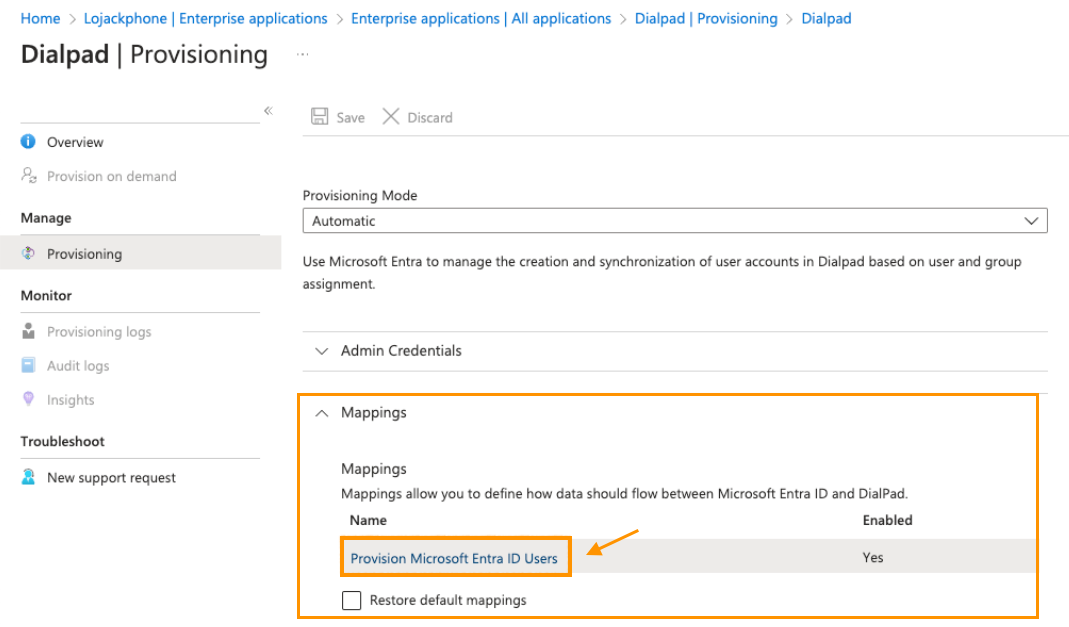
Task: Click the Name column header
Action: [368, 520]
